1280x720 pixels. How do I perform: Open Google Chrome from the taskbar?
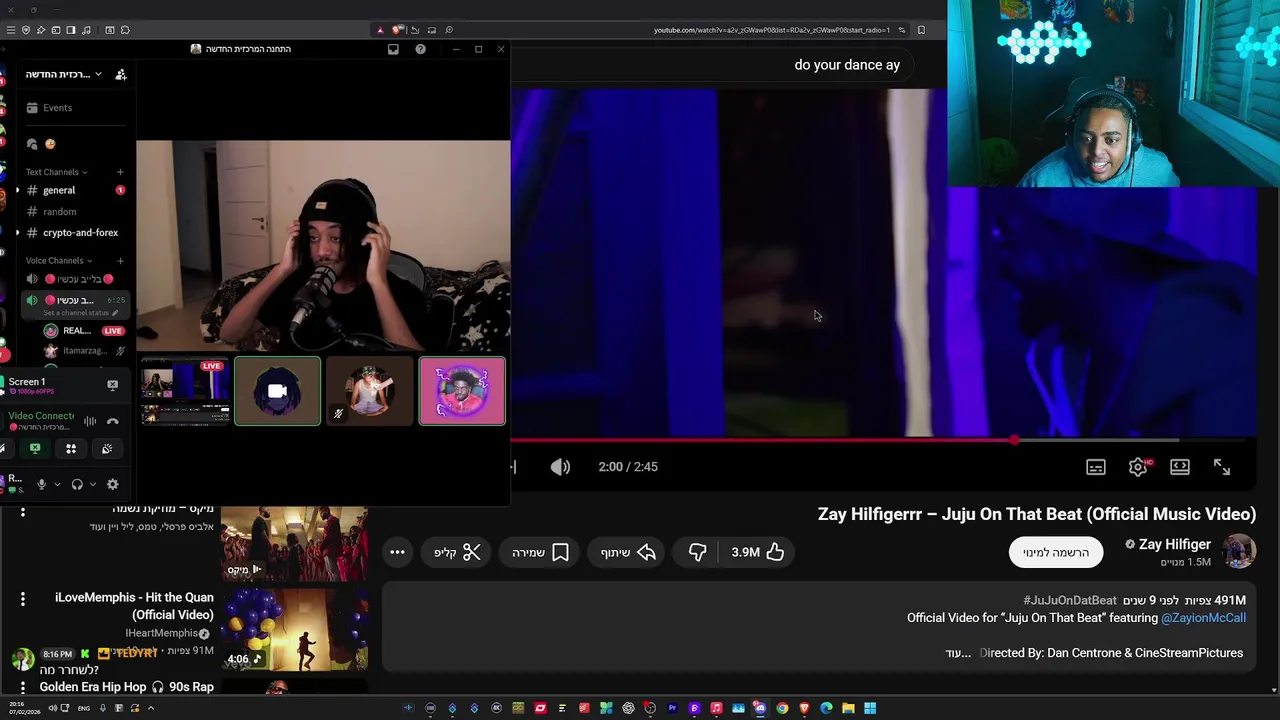pyautogui.click(x=782, y=708)
